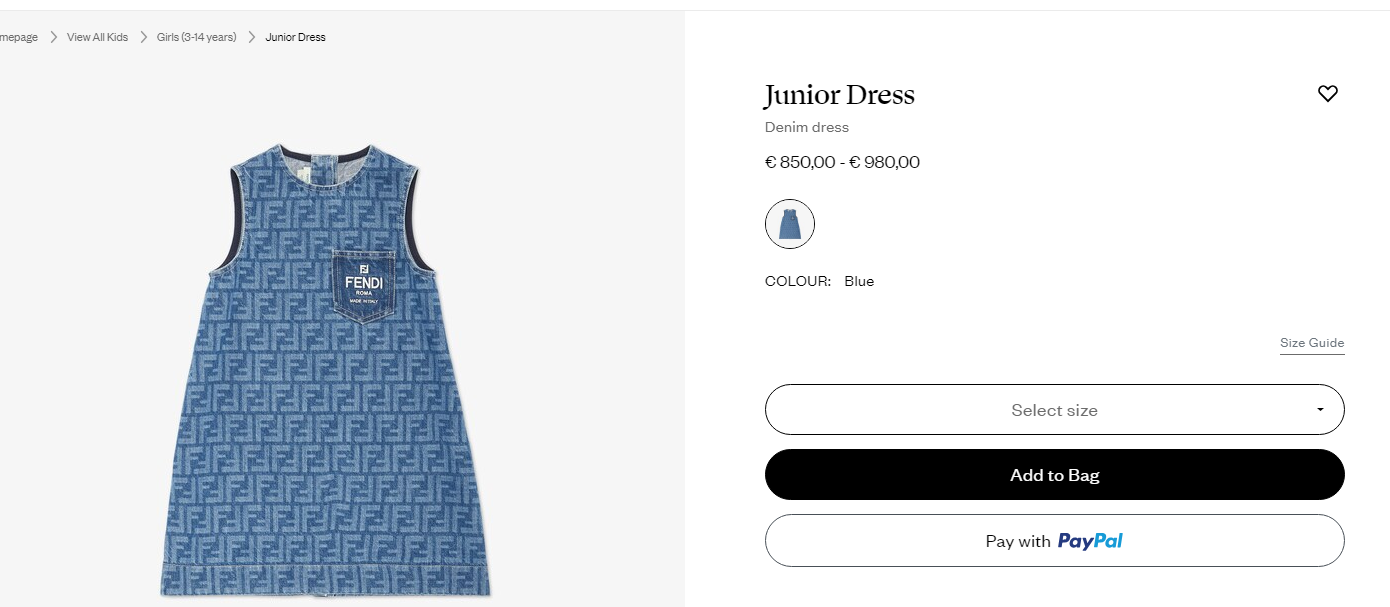The width and height of the screenshot is (1390, 607).
Task: Click chevron separator before Girls (3-14 years)
Action: click(143, 37)
